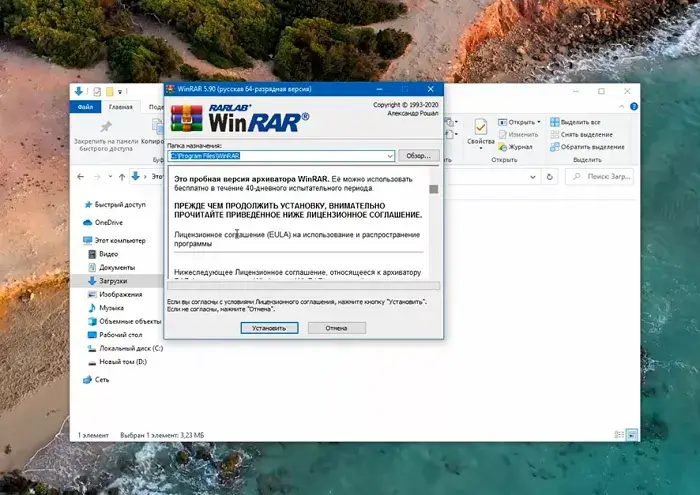
Task: Click status text 'Выбран 1 элемент: 3,23 МБ'
Action: (x=162, y=435)
